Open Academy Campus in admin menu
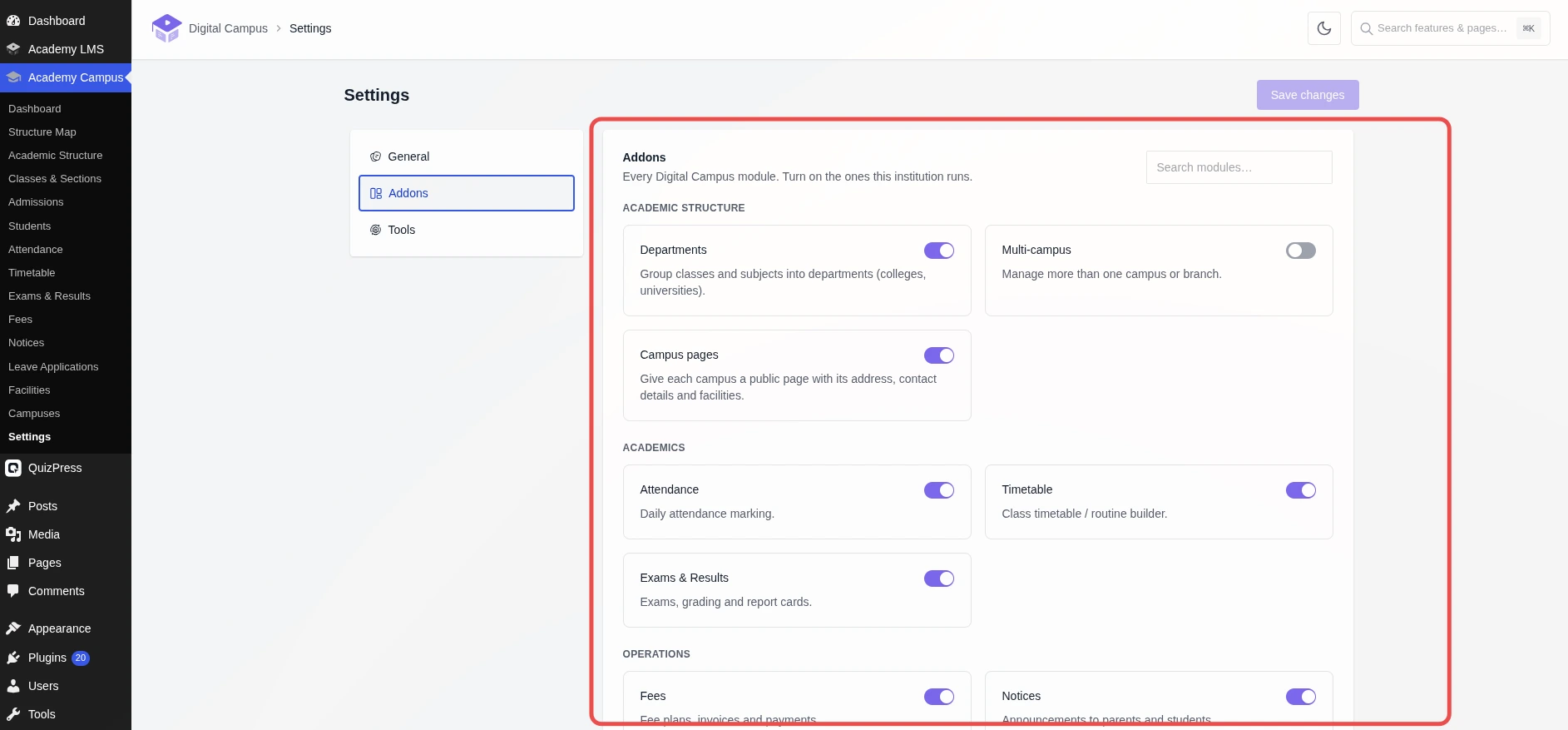This screenshot has width=1568, height=730. (66, 77)
